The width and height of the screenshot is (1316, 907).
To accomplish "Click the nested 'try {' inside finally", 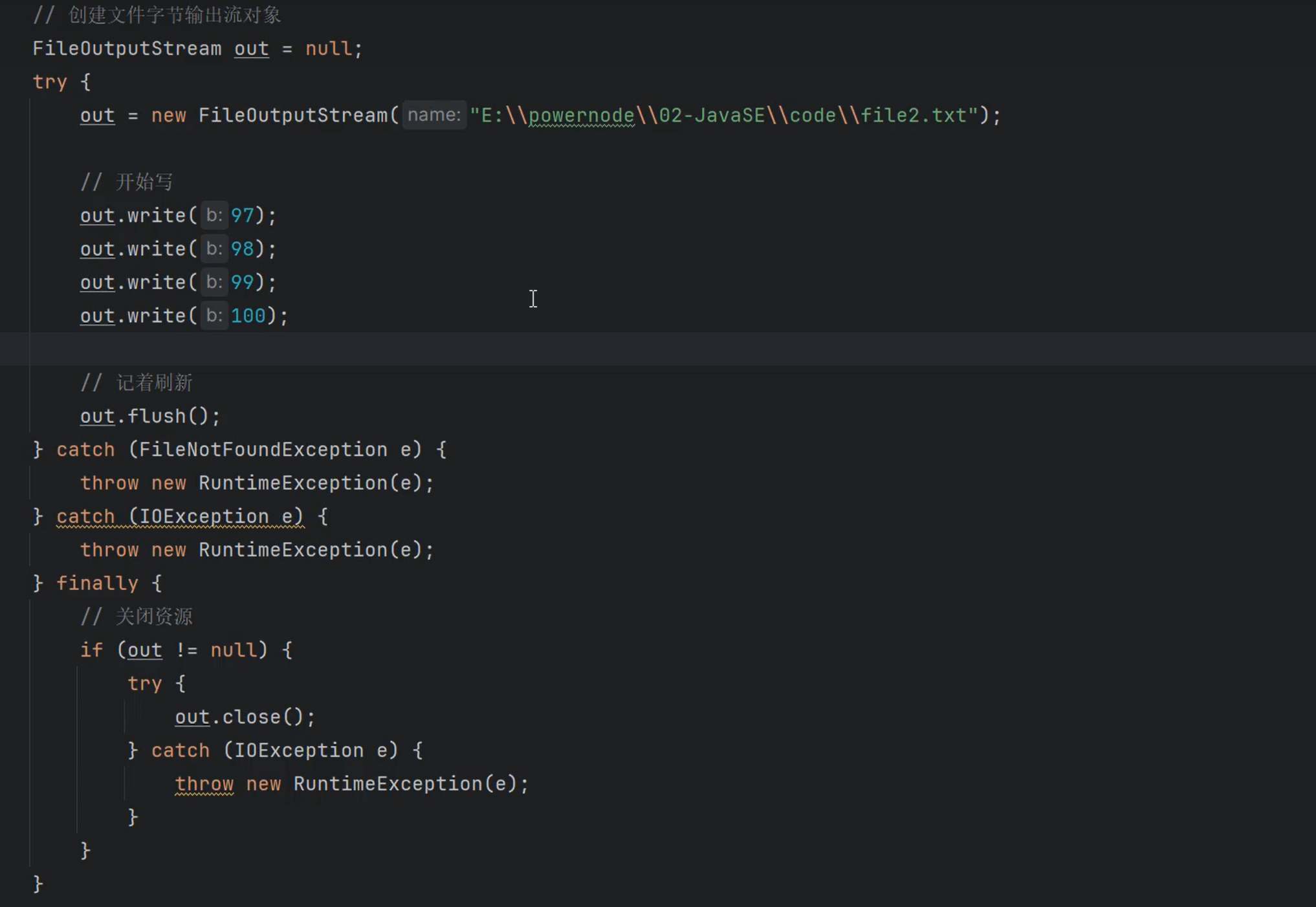I will coord(156,684).
